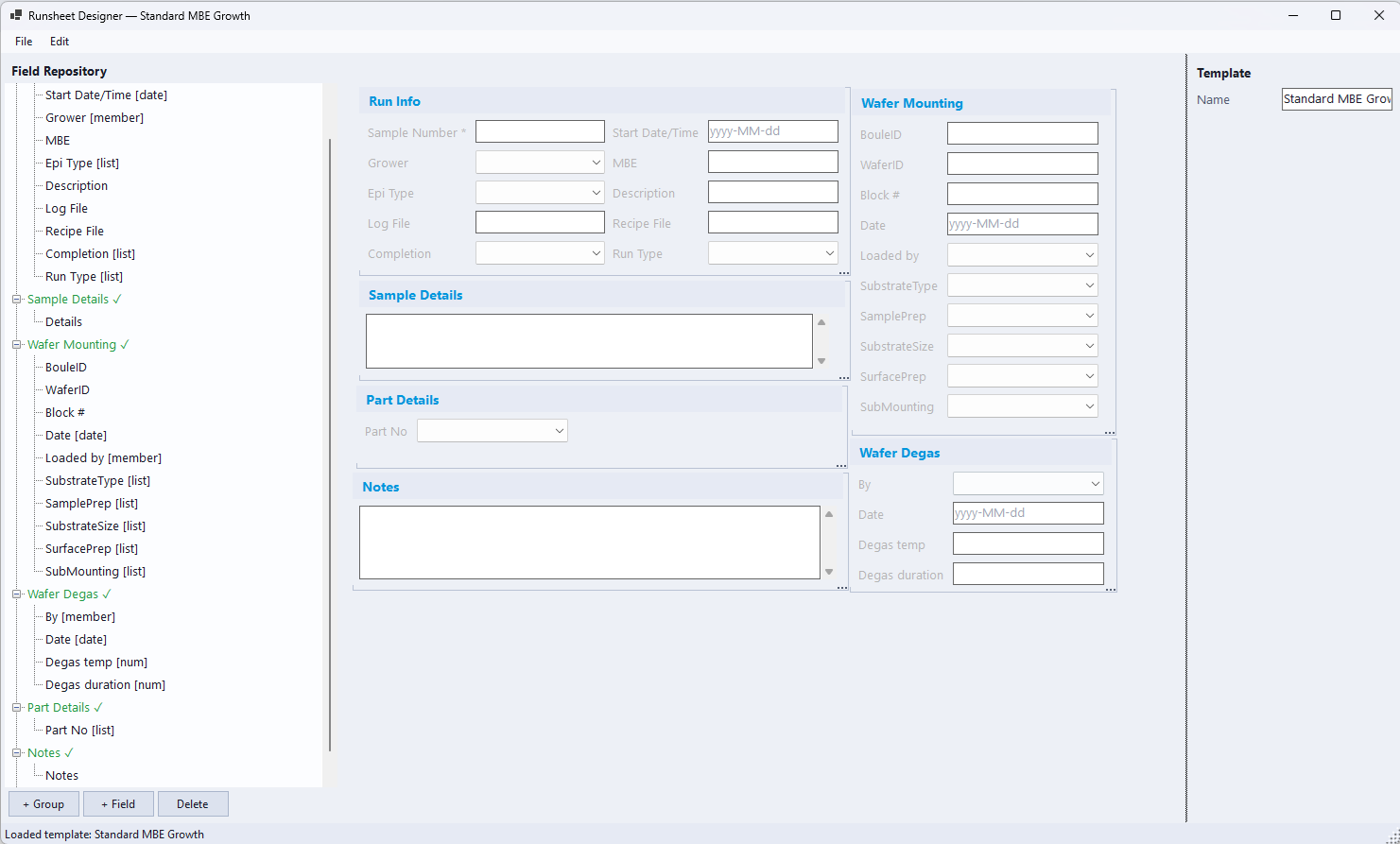Screen dimensions: 1400x844
Task: Click the Delete button
Action: pyautogui.click(x=193, y=803)
